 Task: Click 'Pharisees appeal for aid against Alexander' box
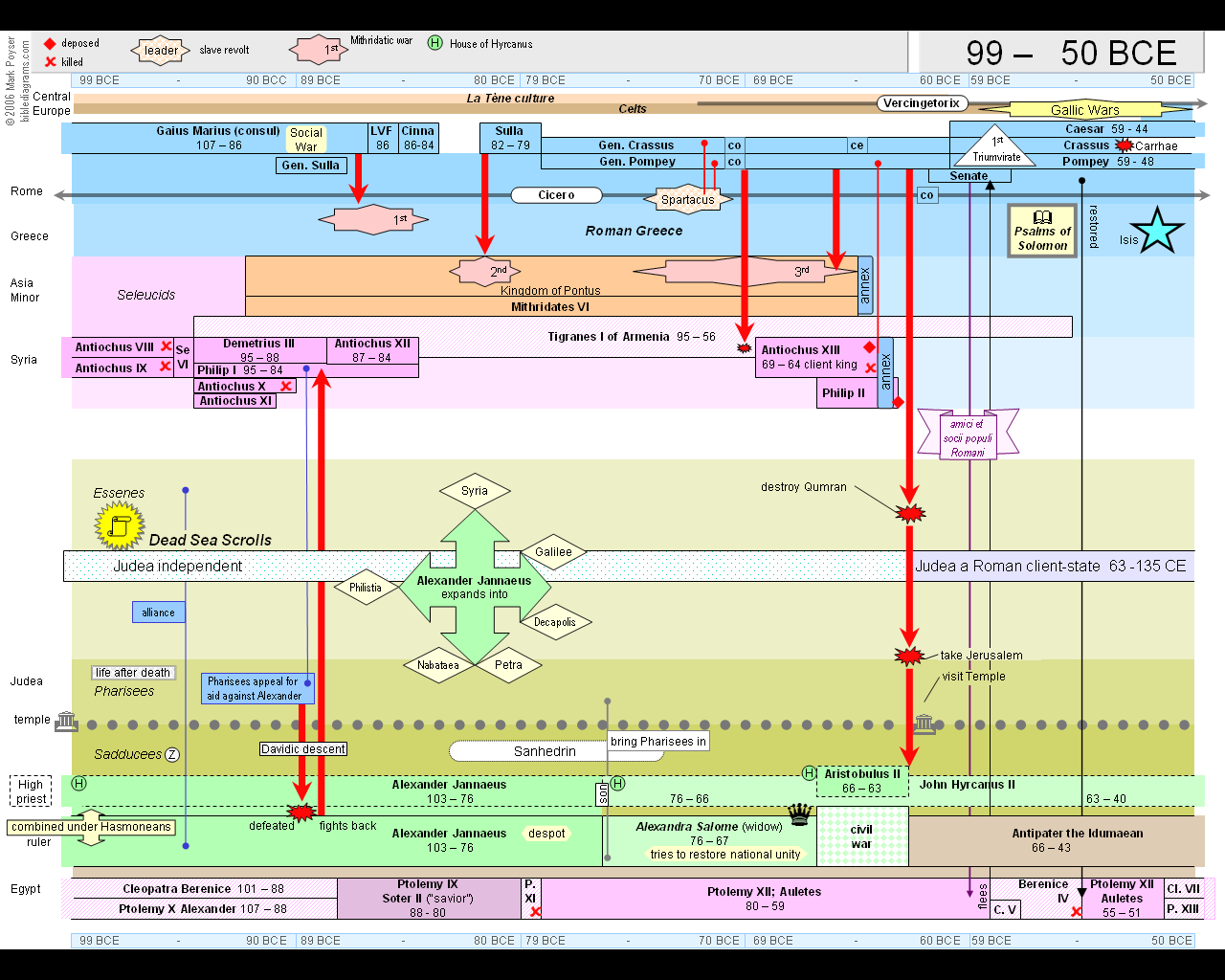pos(257,689)
